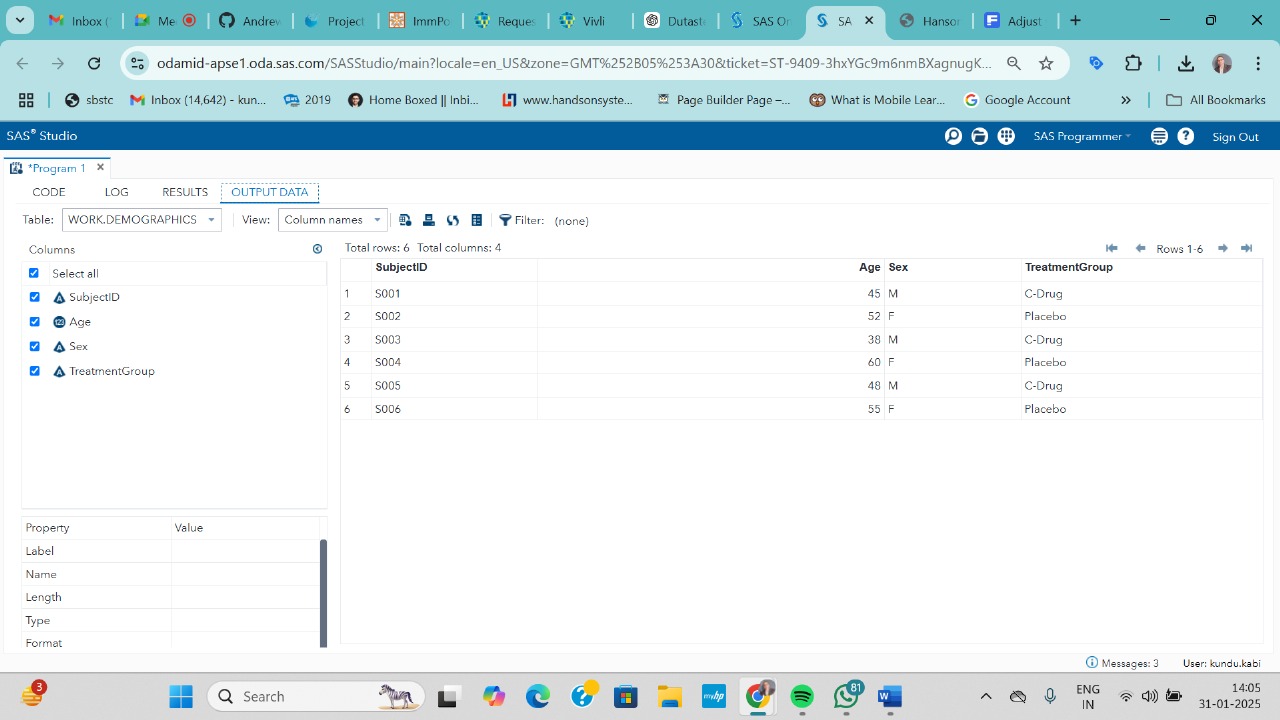The height and width of the screenshot is (720, 1280).
Task: Open the More application options icon
Action: pyautogui.click(x=1159, y=136)
